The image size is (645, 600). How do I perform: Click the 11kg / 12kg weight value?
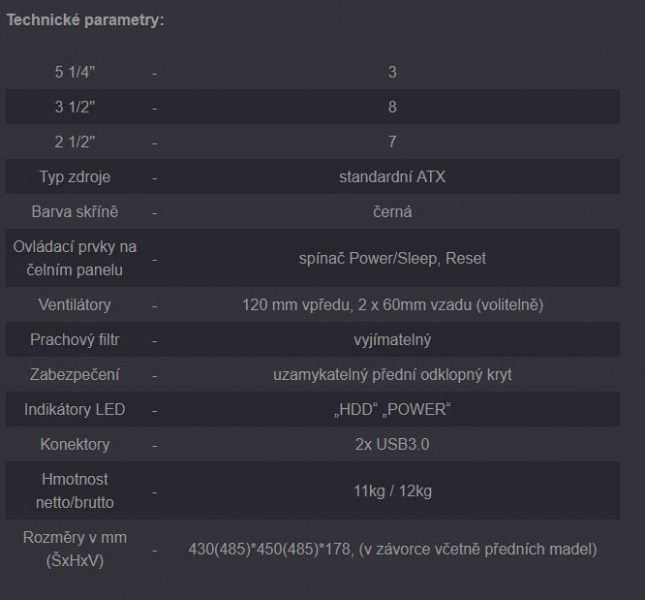tap(392, 491)
